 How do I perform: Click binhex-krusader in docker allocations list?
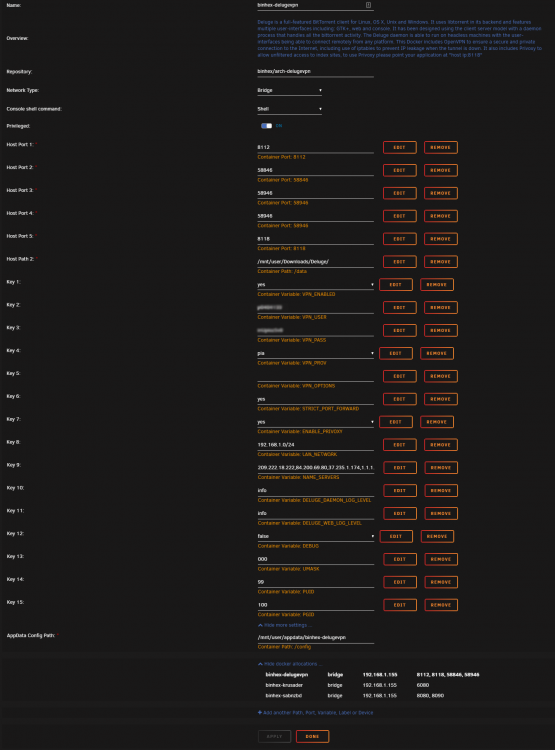pos(284,685)
